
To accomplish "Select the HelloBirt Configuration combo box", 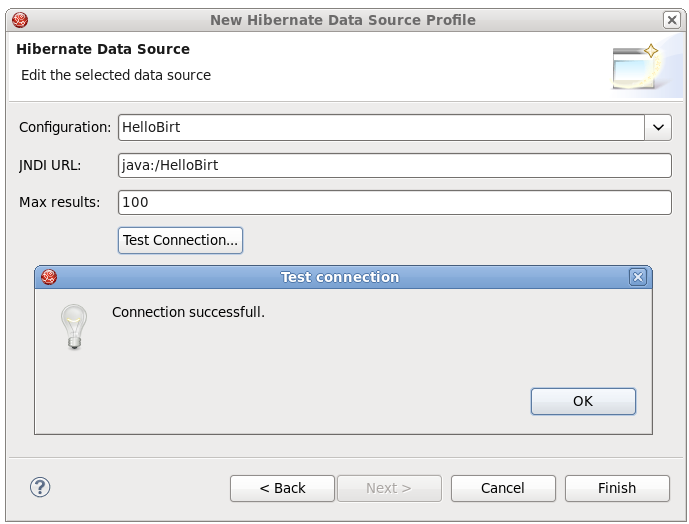I will click(x=381, y=127).
